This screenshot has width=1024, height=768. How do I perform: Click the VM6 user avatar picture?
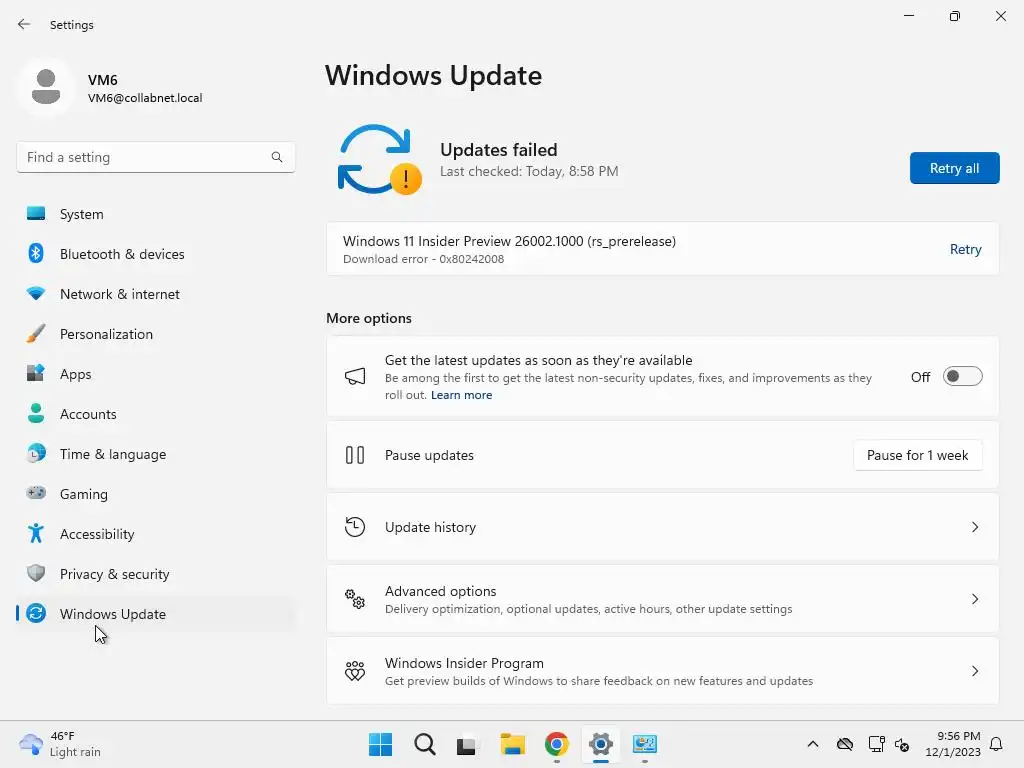point(46,87)
